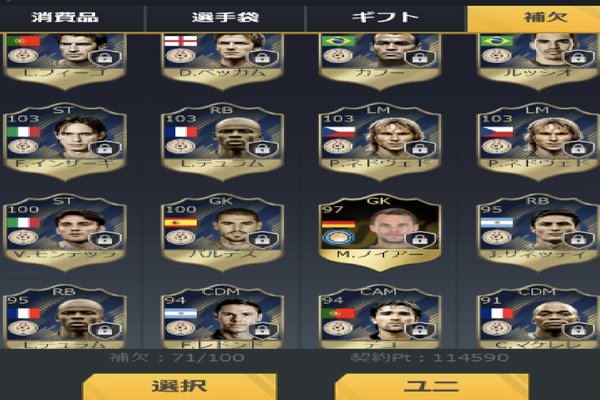Click lock icon on C.マケレレ card
Viewport: 600px width, 400px height.
tap(578, 331)
